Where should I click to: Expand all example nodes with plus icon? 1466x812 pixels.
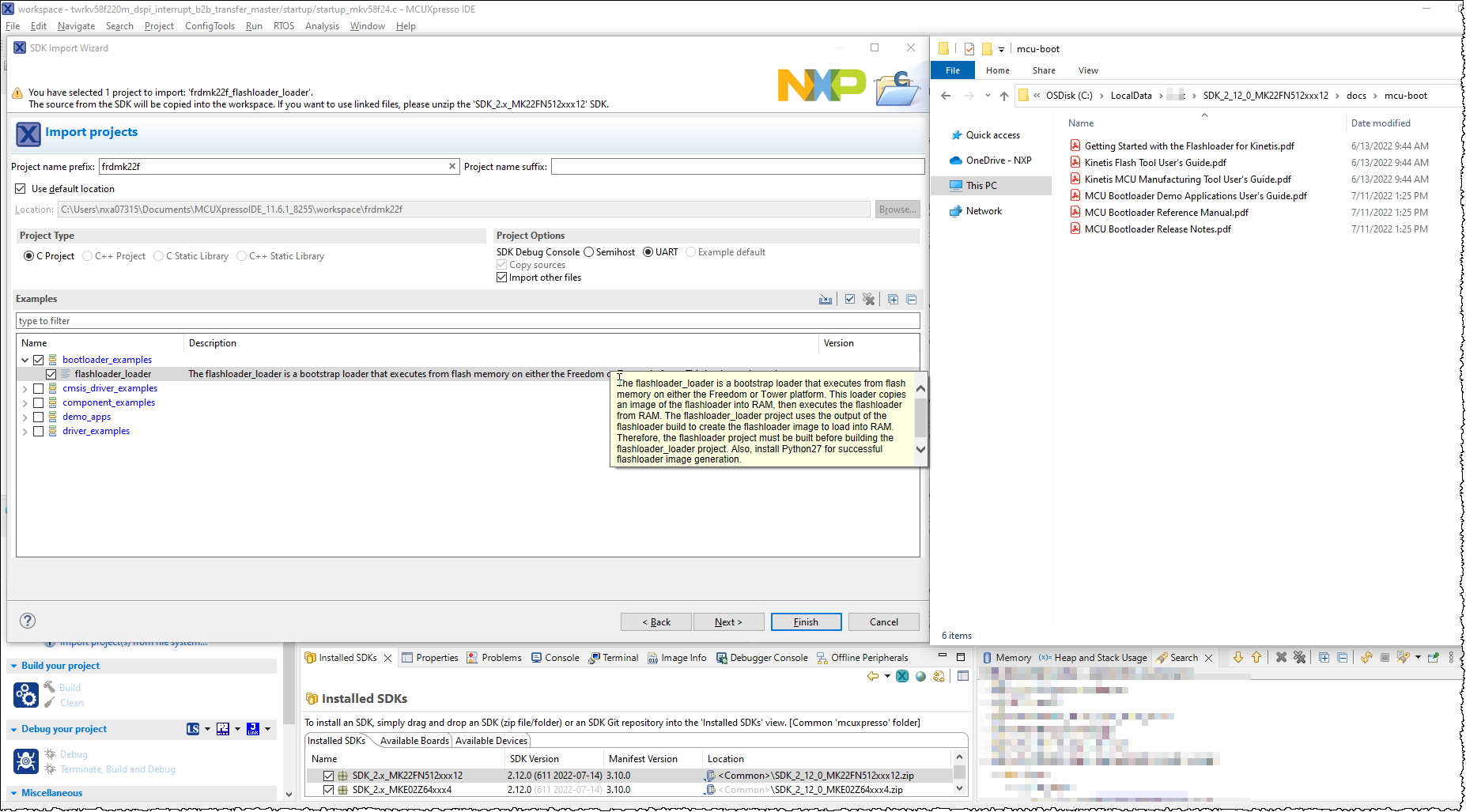tap(893, 299)
